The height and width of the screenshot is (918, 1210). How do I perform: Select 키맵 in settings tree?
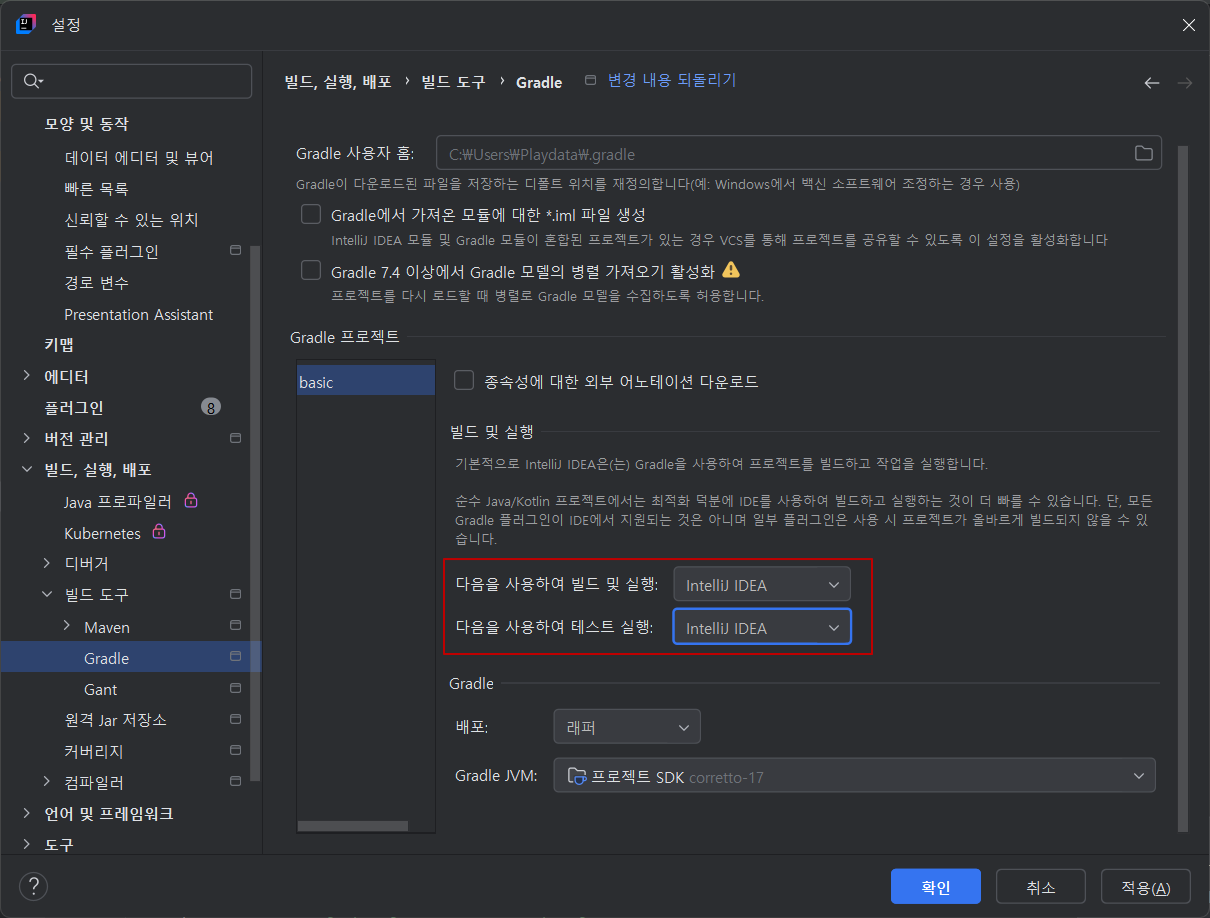point(59,345)
